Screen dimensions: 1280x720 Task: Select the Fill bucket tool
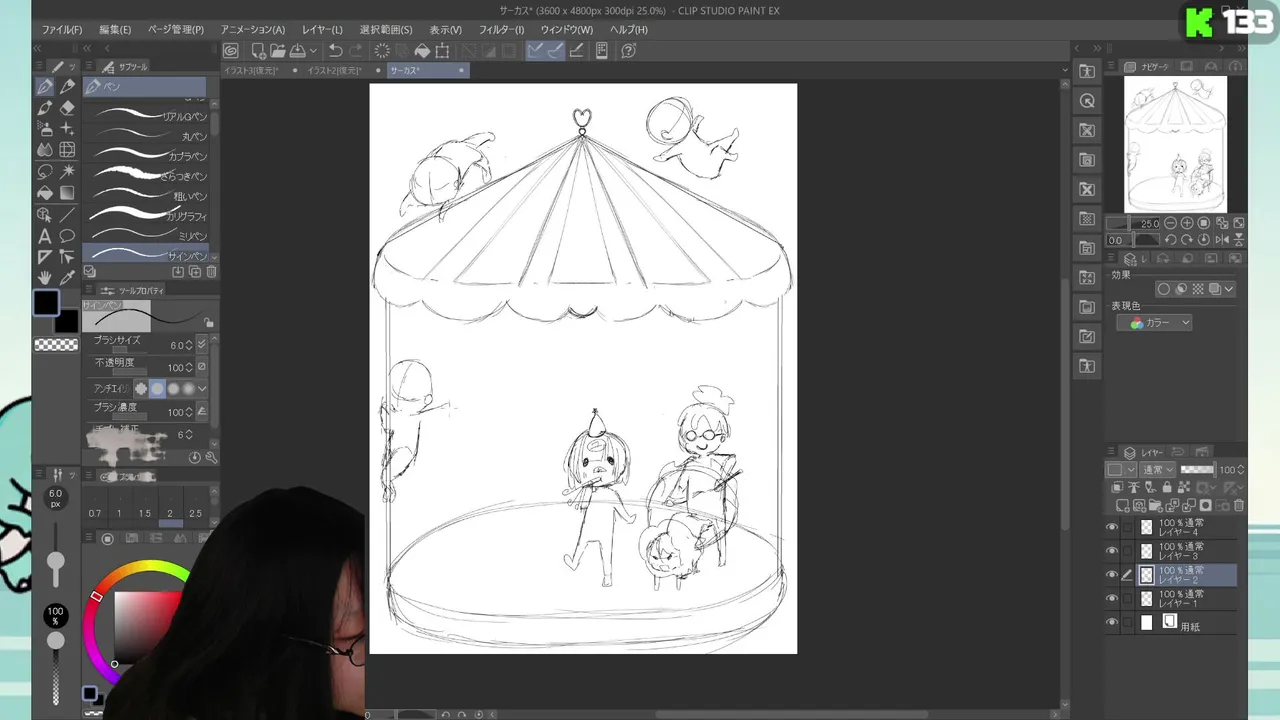(x=45, y=193)
